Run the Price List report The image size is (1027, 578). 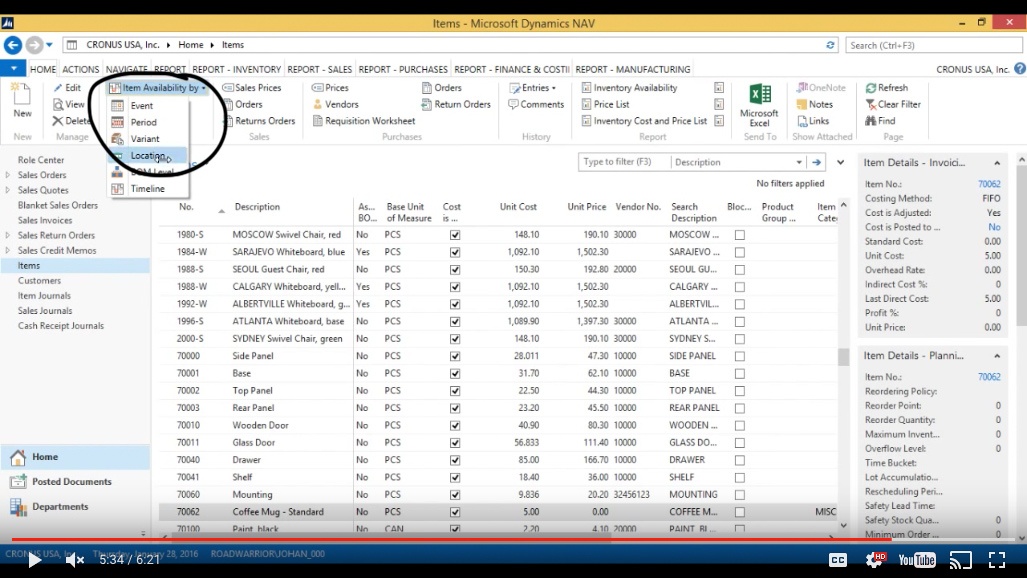(x=605, y=104)
